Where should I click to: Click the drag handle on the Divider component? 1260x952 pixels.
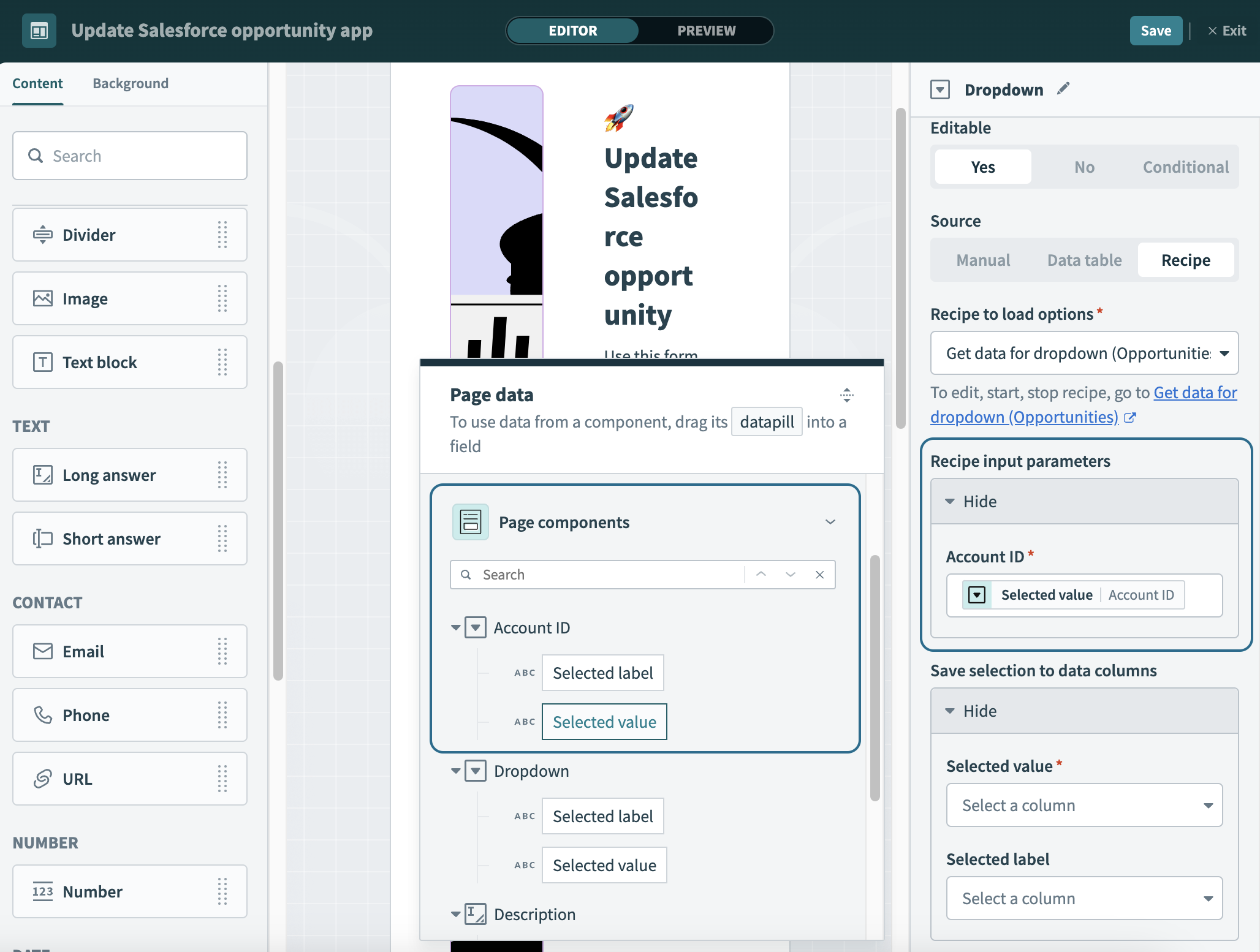222,235
